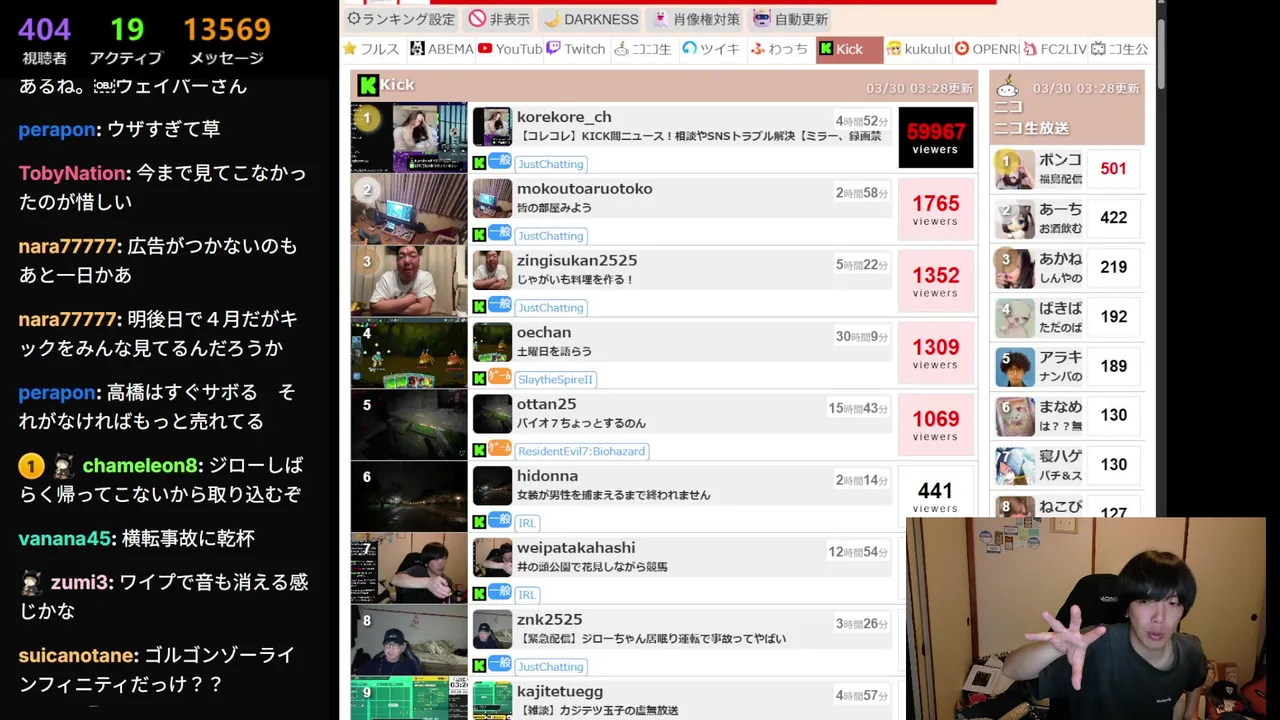This screenshot has height=720, width=1280.
Task: Click SlaytheSpireII category tag
Action: tap(556, 380)
